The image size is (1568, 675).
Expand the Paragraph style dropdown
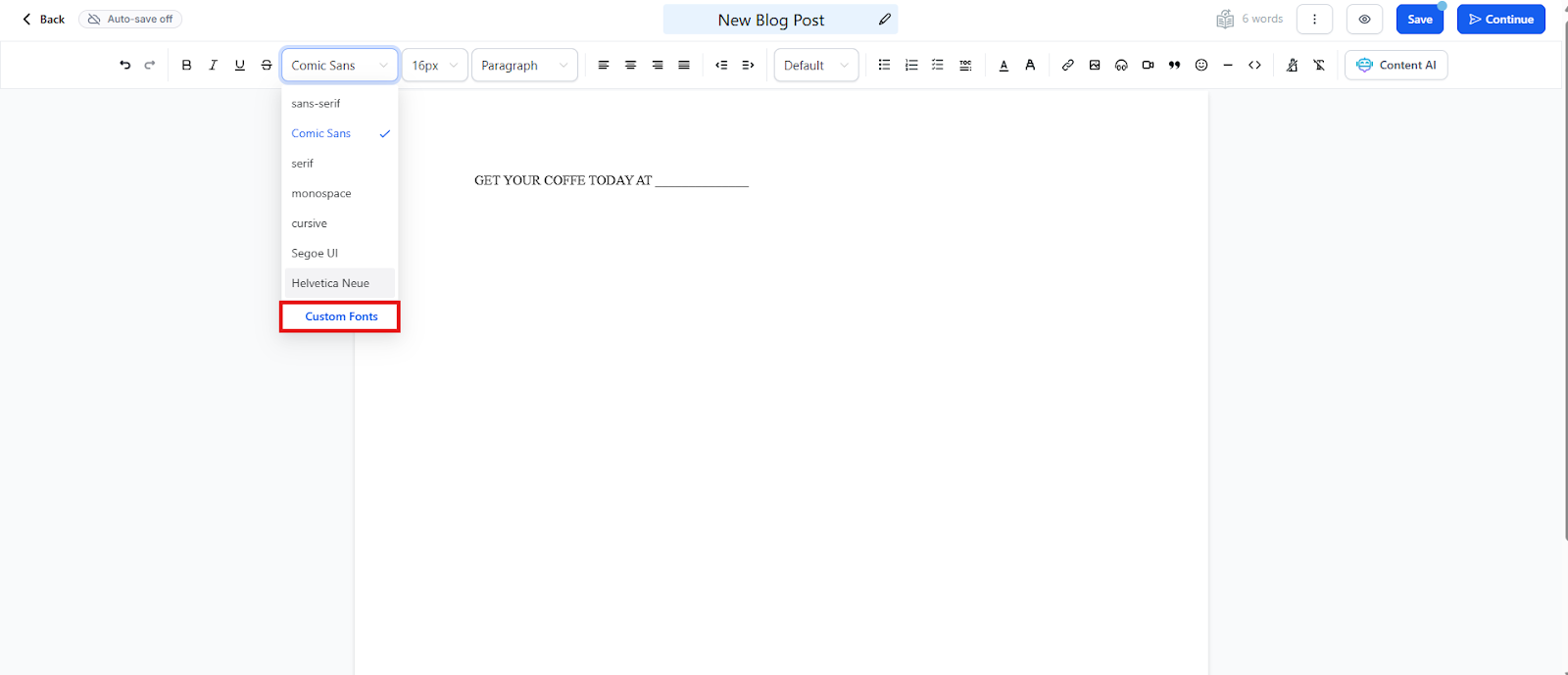pos(524,66)
